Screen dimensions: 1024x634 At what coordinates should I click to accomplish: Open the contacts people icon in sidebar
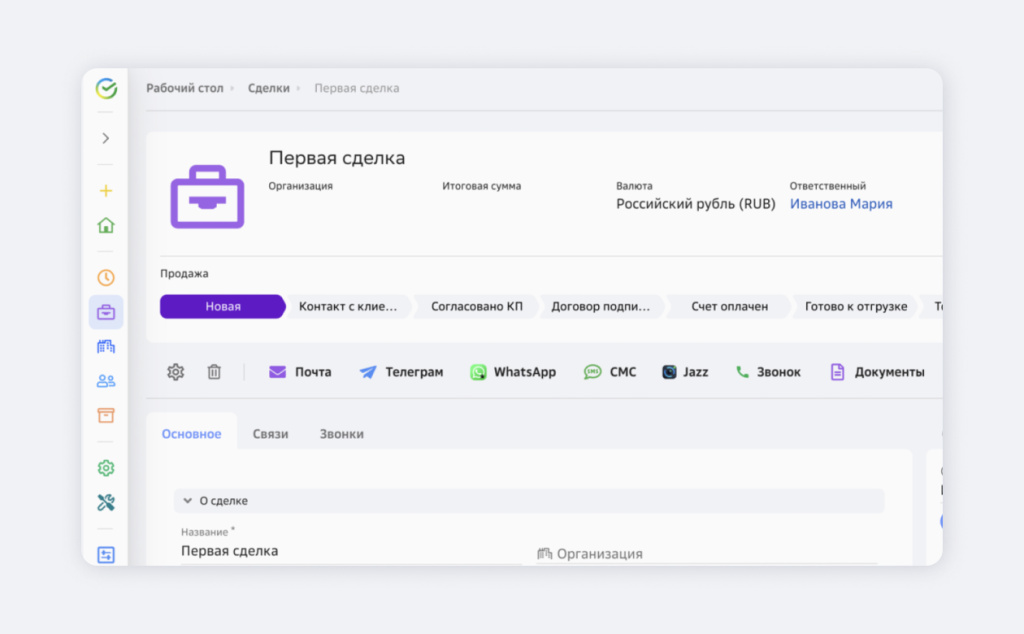tap(106, 381)
